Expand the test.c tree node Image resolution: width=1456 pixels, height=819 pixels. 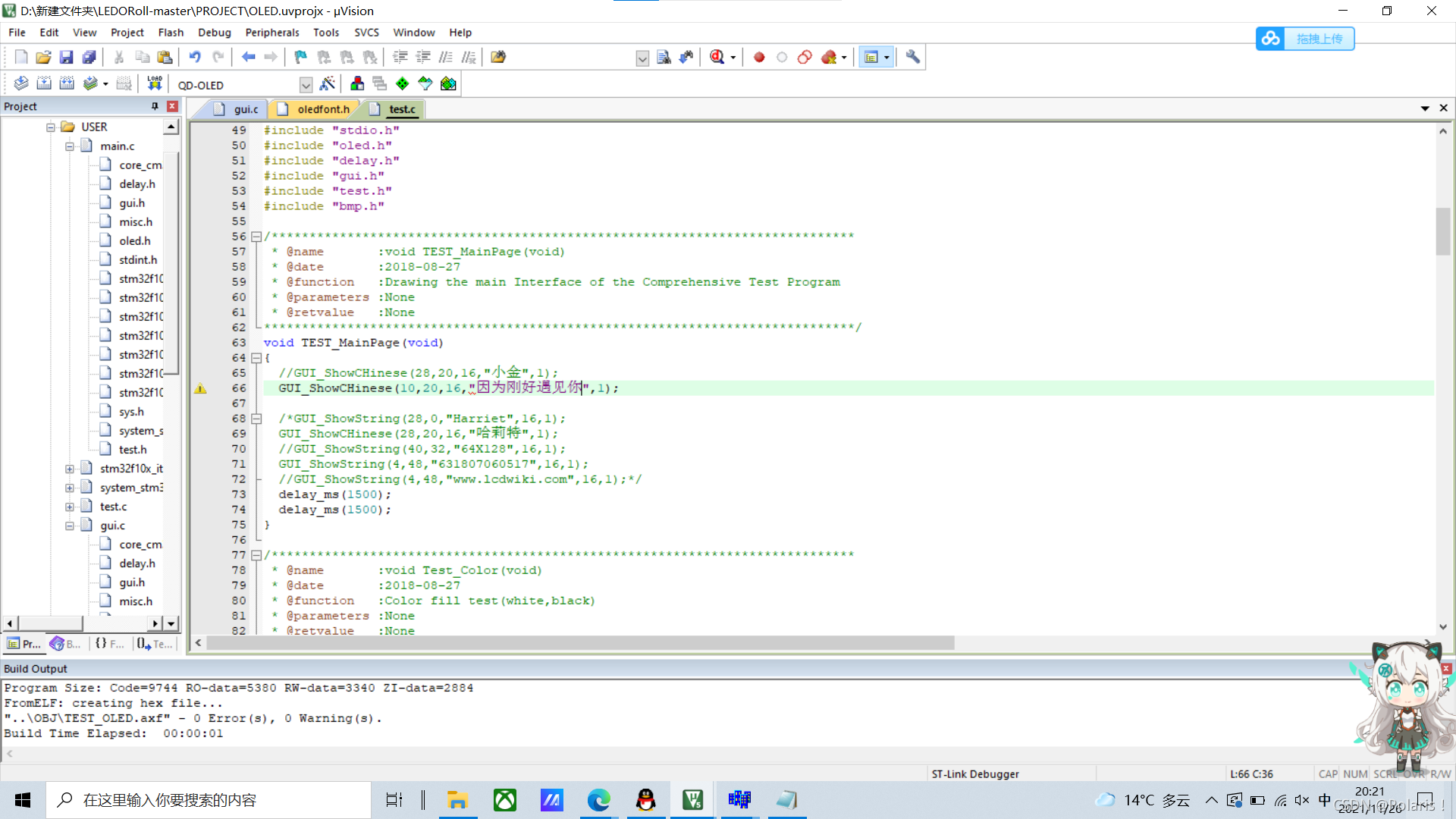[x=70, y=507]
